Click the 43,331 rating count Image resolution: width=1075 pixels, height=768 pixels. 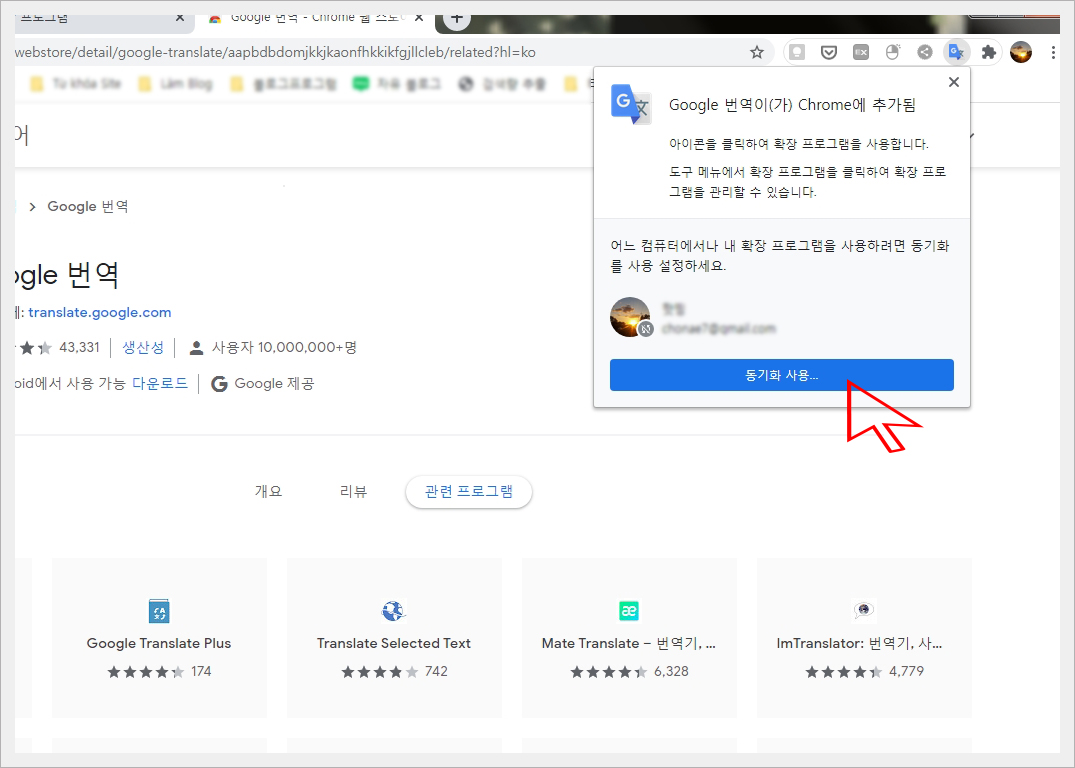click(80, 348)
